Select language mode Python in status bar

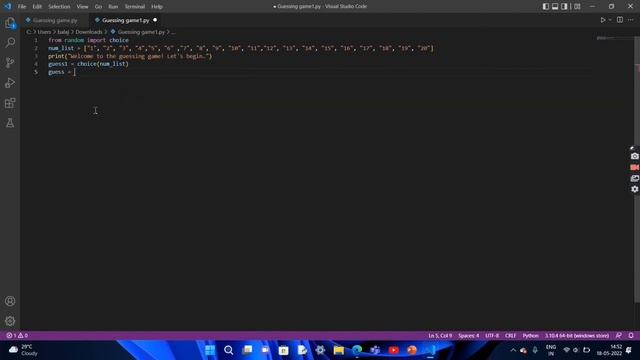(531, 336)
